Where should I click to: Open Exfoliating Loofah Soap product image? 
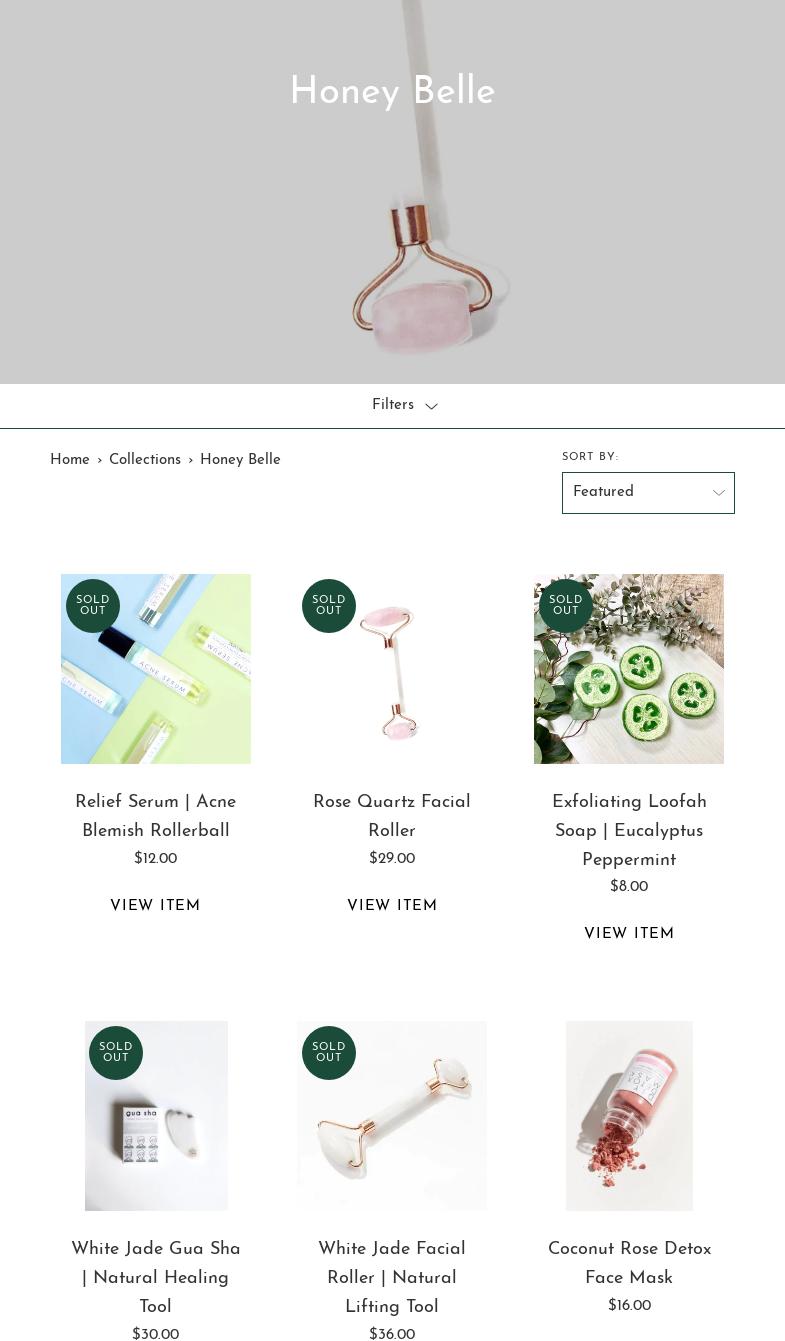[x=629, y=669]
